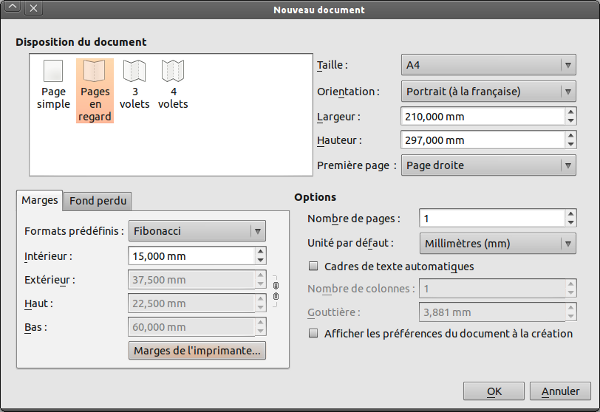The width and height of the screenshot is (600, 412).
Task: Open the Taille A4 dropdown
Action: tap(488, 65)
